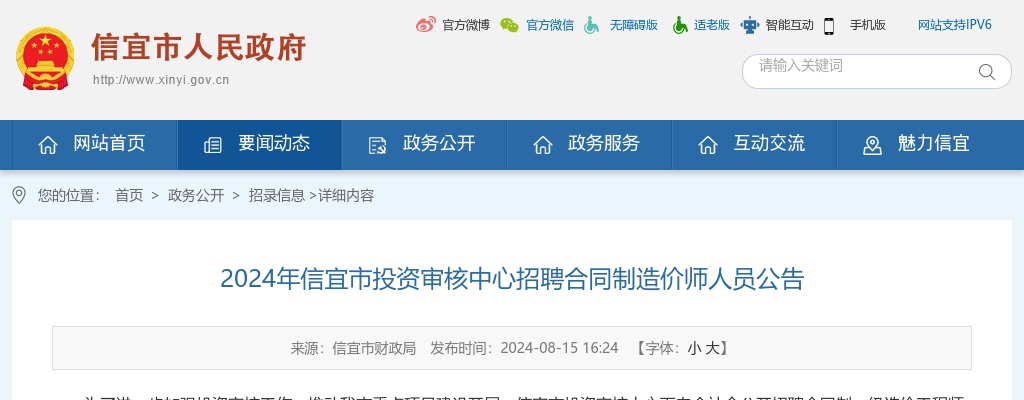Image resolution: width=1024 pixels, height=400 pixels.
Task: Open the 网站首页 navigation tab
Action: pyautogui.click(x=95, y=144)
